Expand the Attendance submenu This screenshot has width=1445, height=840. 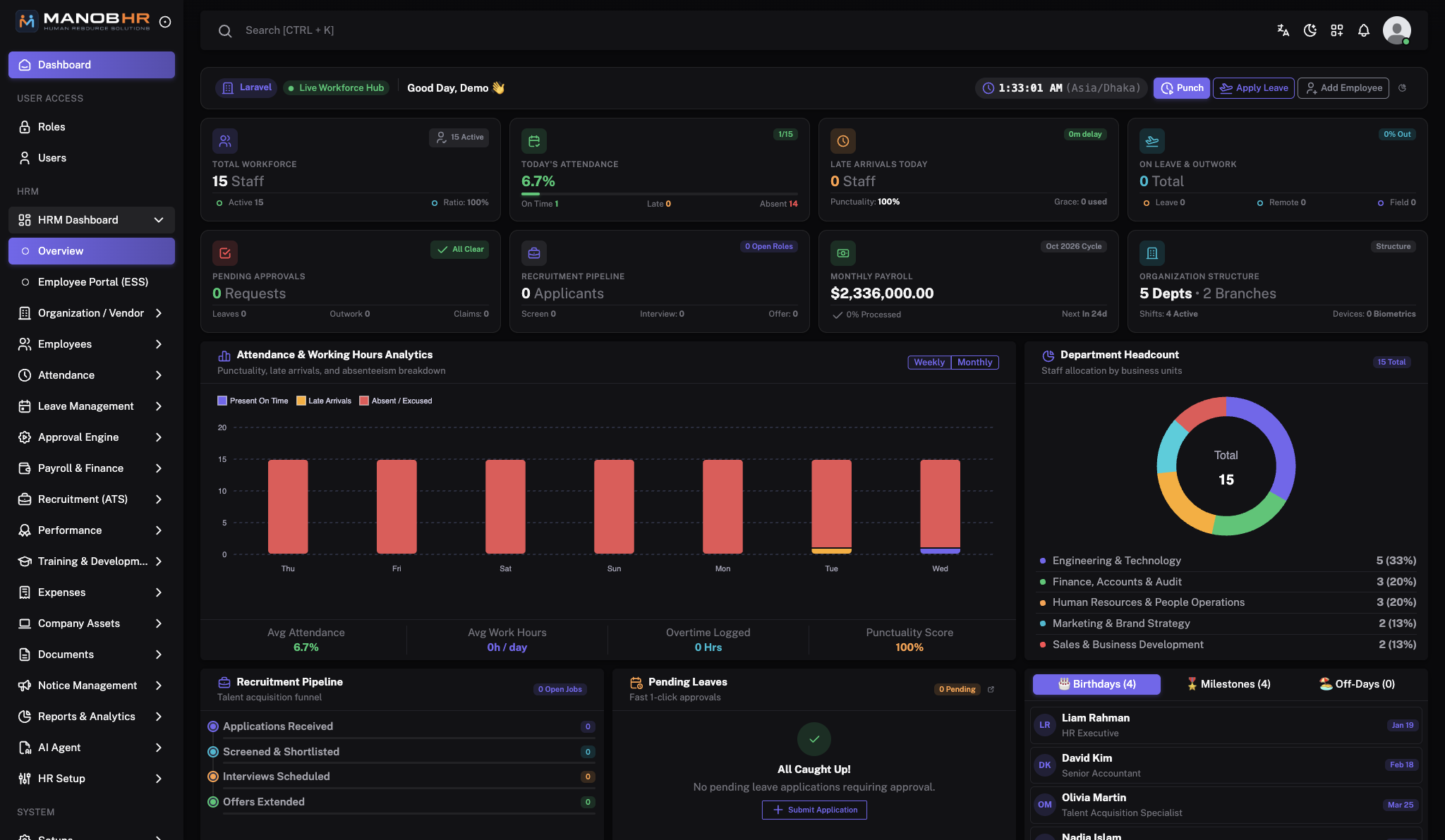coord(92,375)
